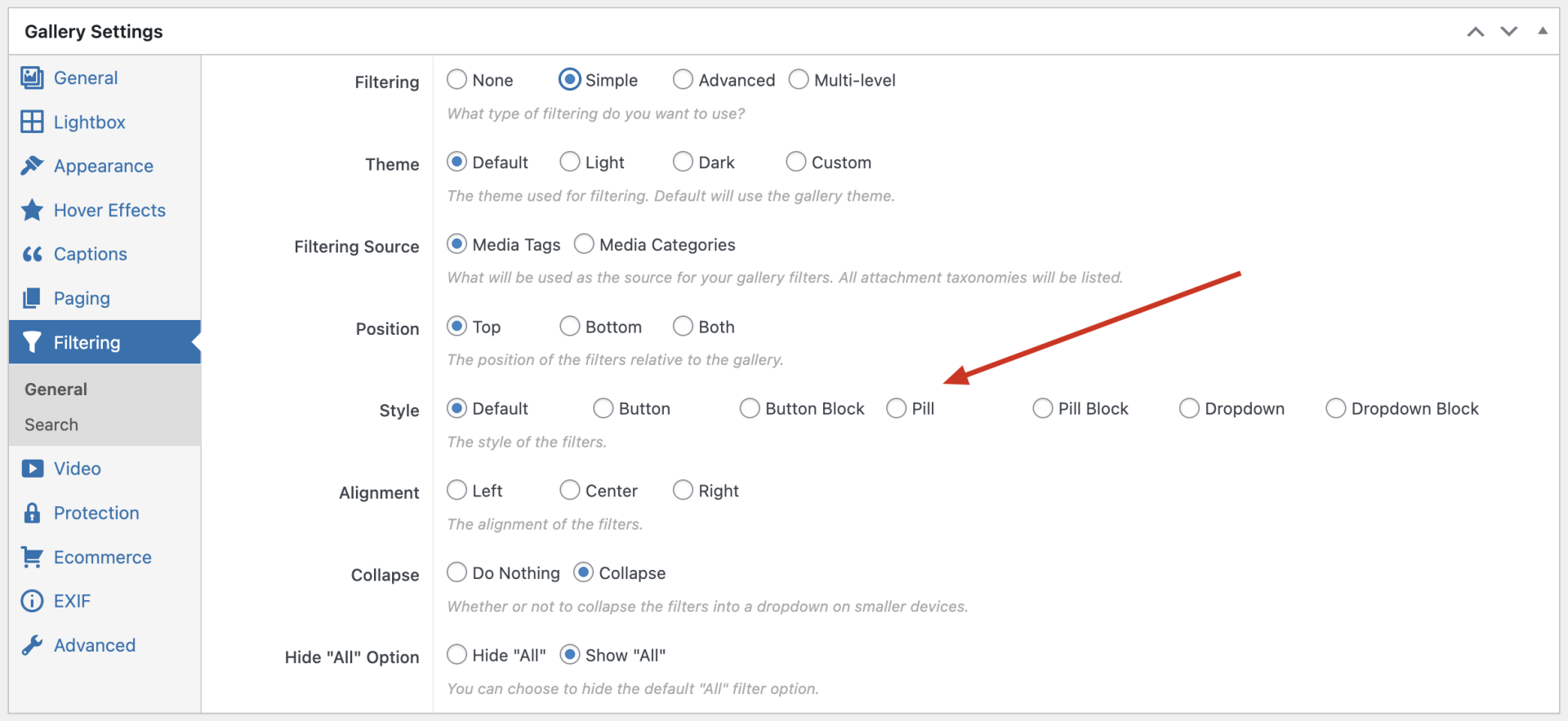1568x721 pixels.
Task: Select the Pill filter style
Action: pyautogui.click(x=897, y=407)
